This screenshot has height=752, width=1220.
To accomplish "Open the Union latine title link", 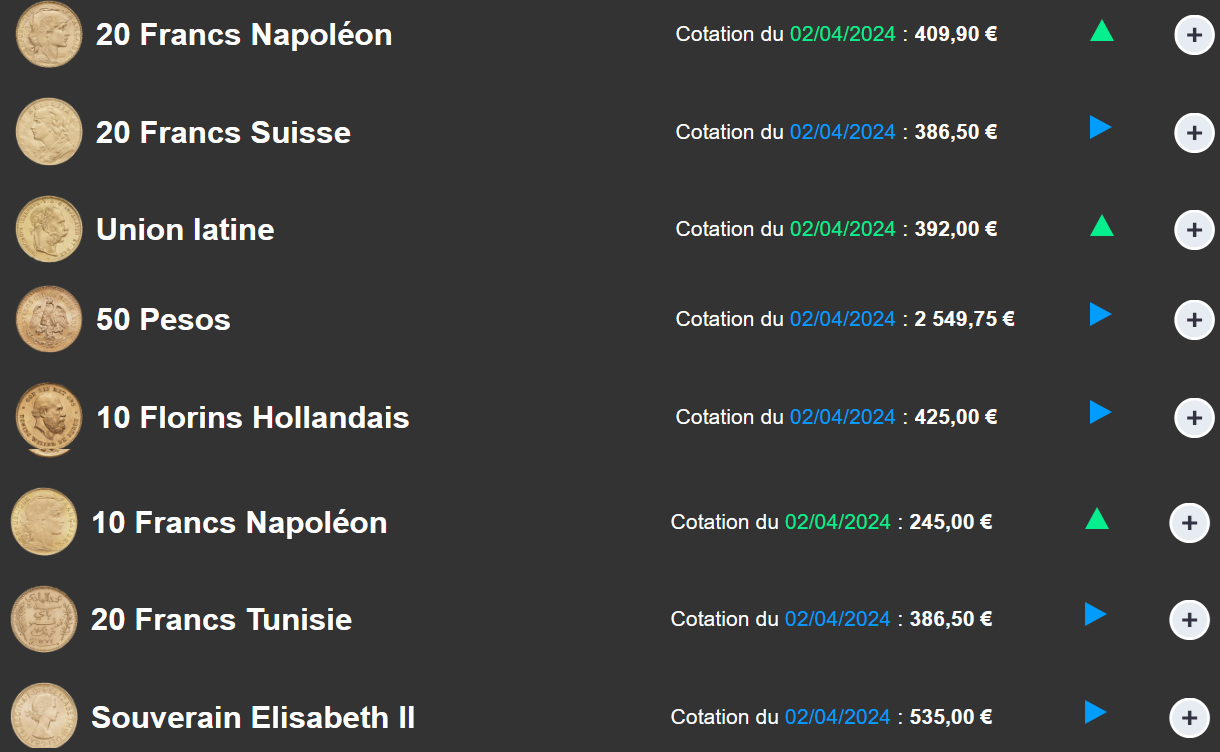I will [185, 230].
